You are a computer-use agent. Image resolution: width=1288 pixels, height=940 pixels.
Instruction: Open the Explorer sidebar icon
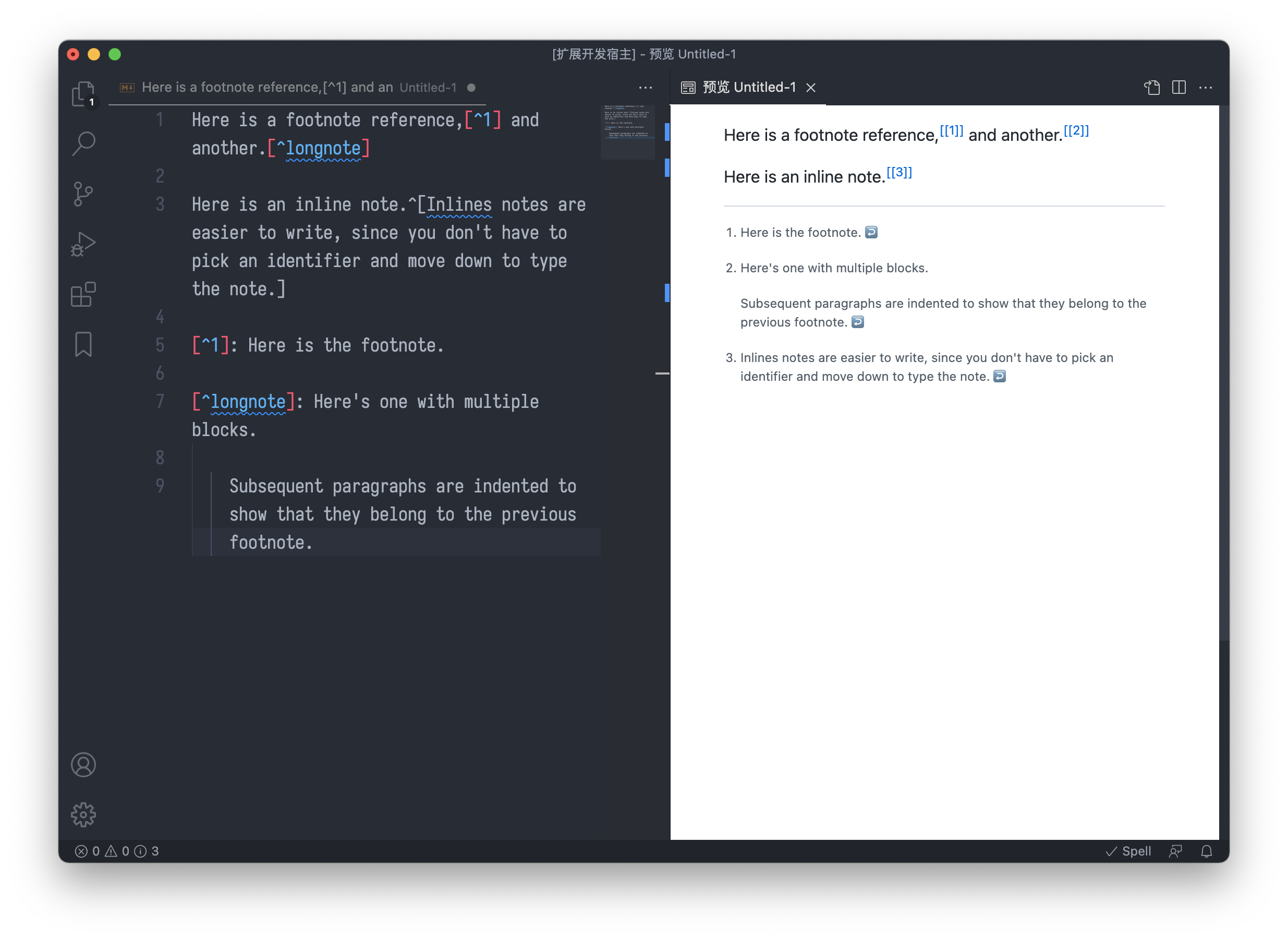83,93
